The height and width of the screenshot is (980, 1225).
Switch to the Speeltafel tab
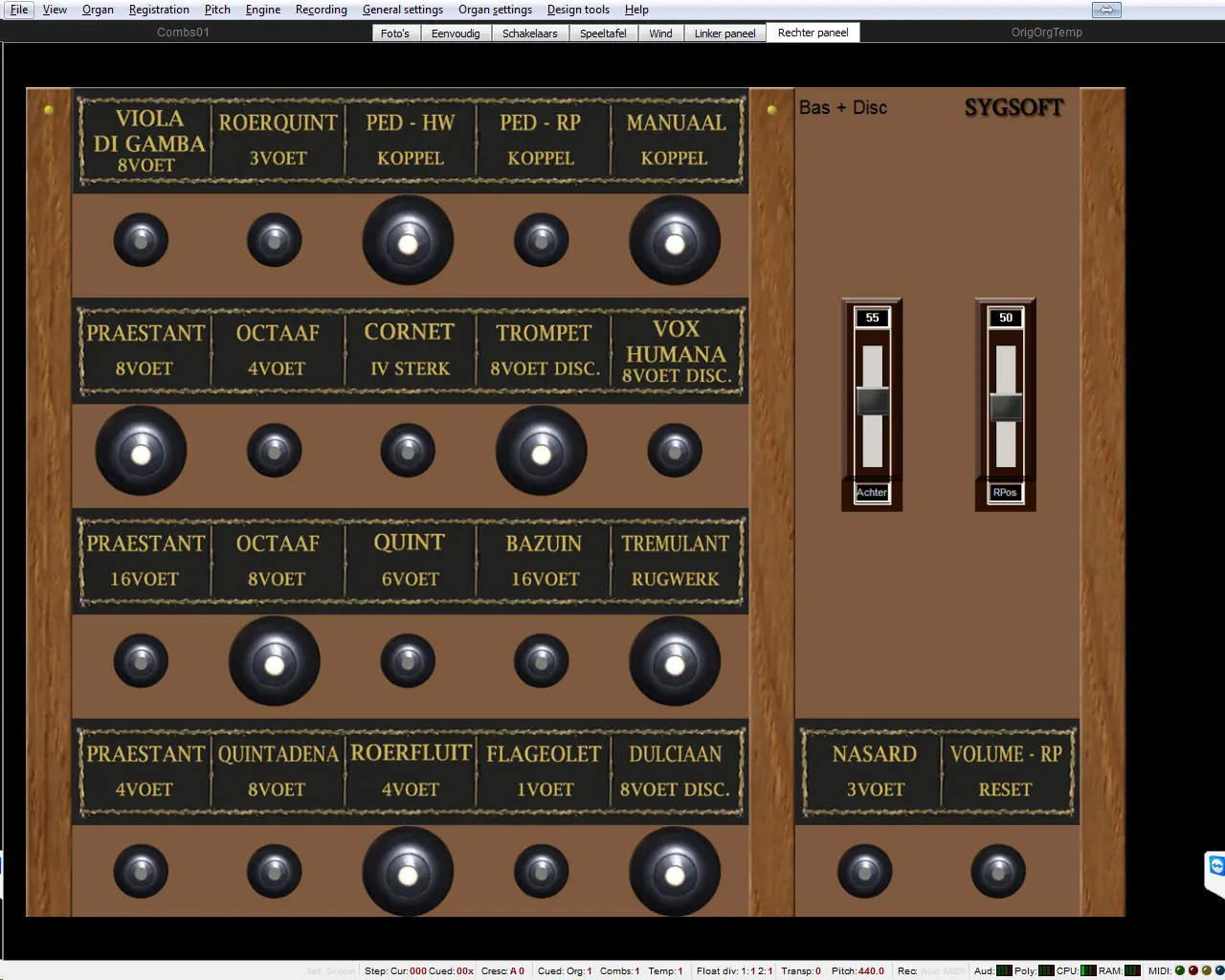point(603,33)
